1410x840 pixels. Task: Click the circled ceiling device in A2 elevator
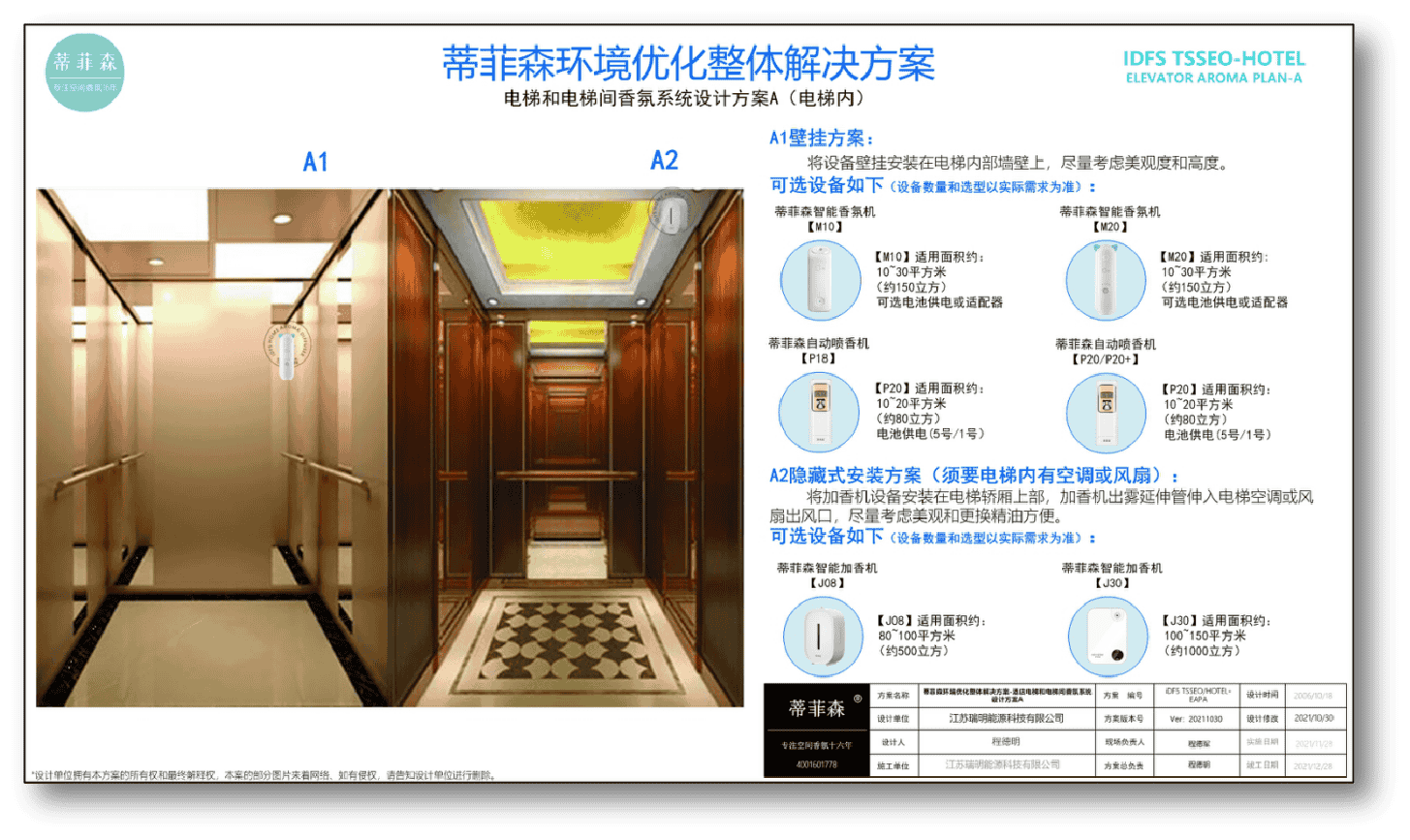click(x=671, y=212)
